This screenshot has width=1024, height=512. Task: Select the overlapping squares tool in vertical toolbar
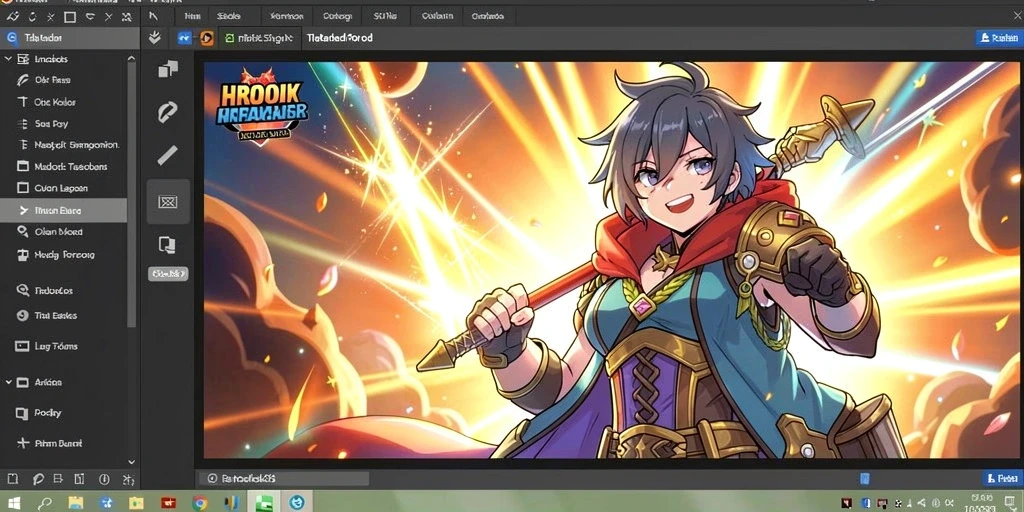[168, 69]
